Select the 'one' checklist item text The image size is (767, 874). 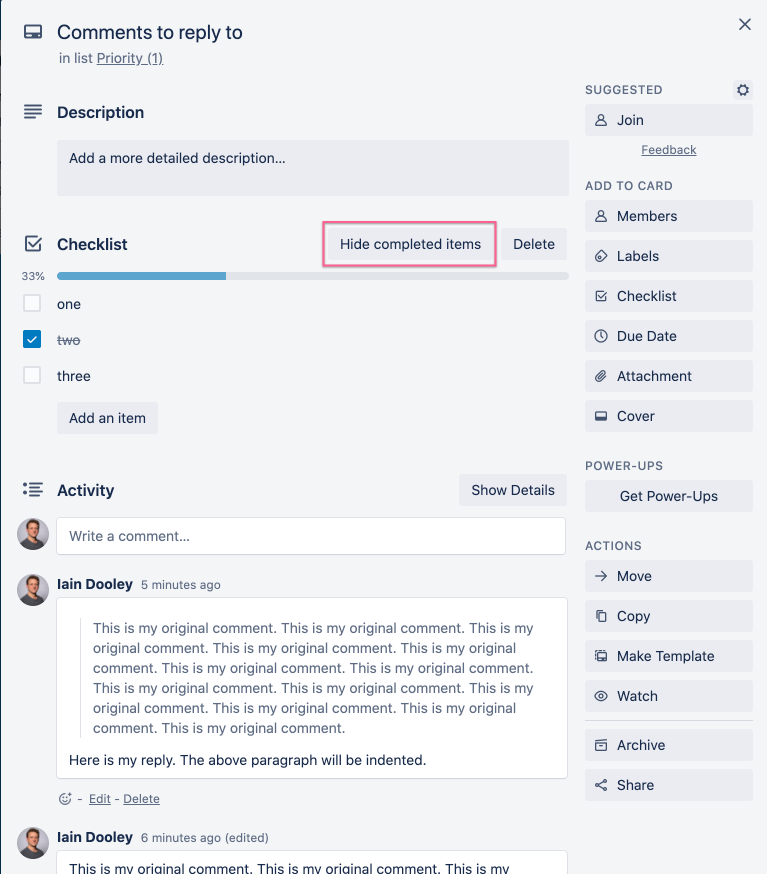69,304
